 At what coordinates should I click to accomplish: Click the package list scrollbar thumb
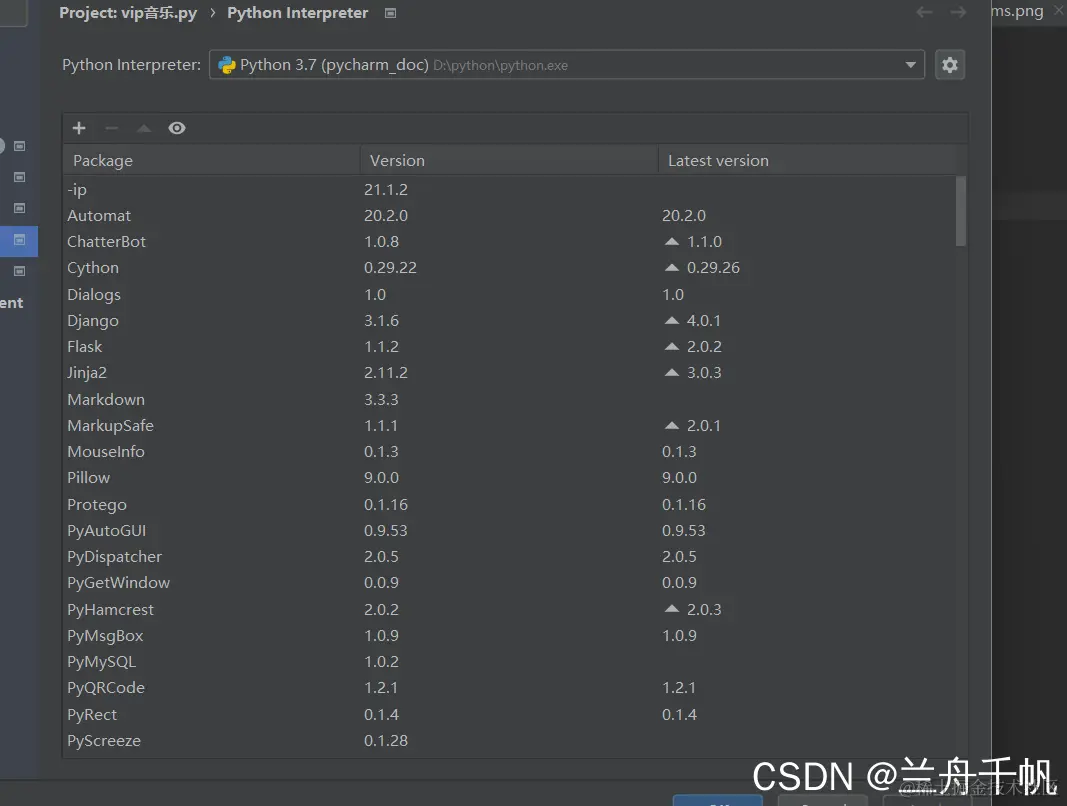961,211
